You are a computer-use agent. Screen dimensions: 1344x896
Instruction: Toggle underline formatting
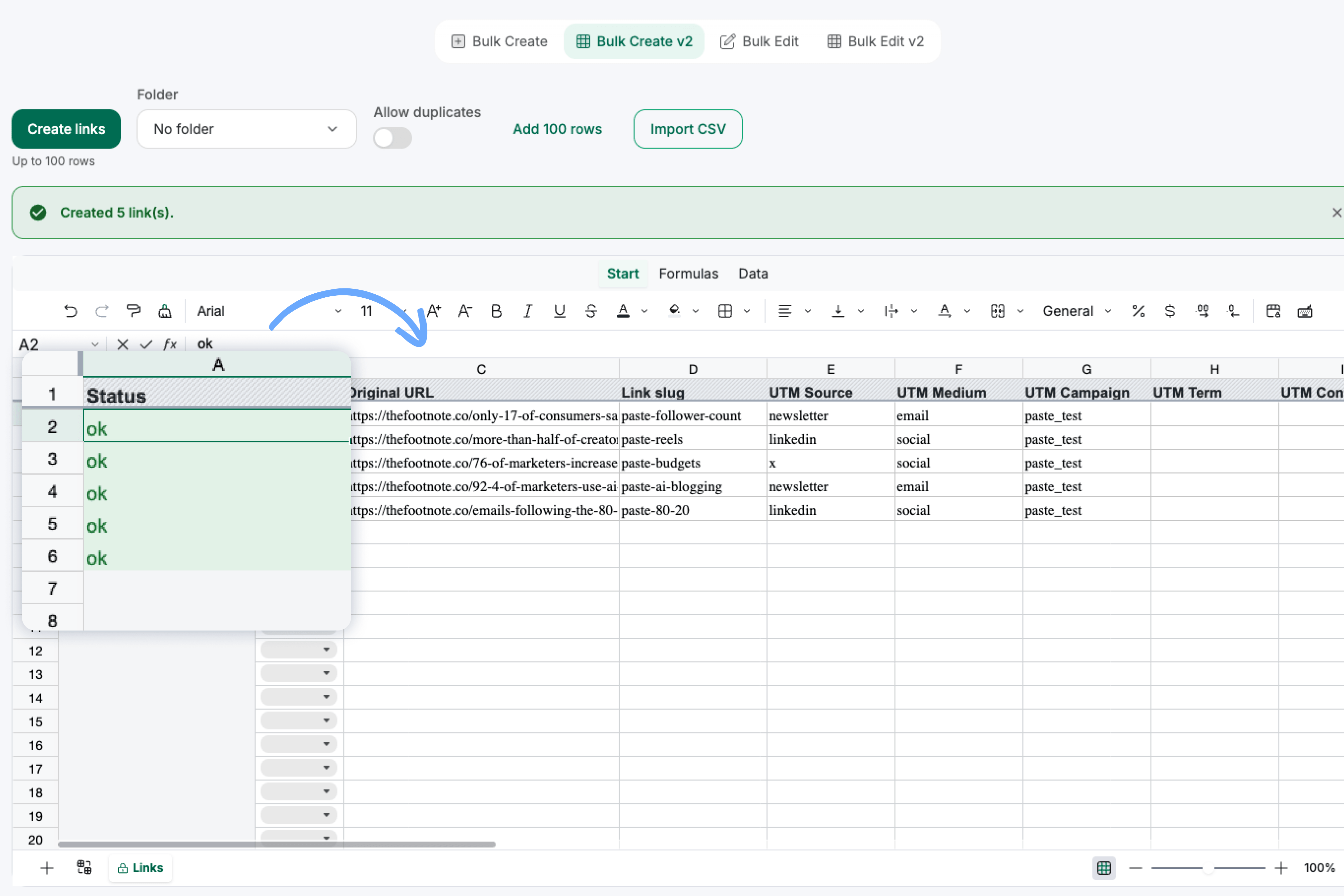560,311
